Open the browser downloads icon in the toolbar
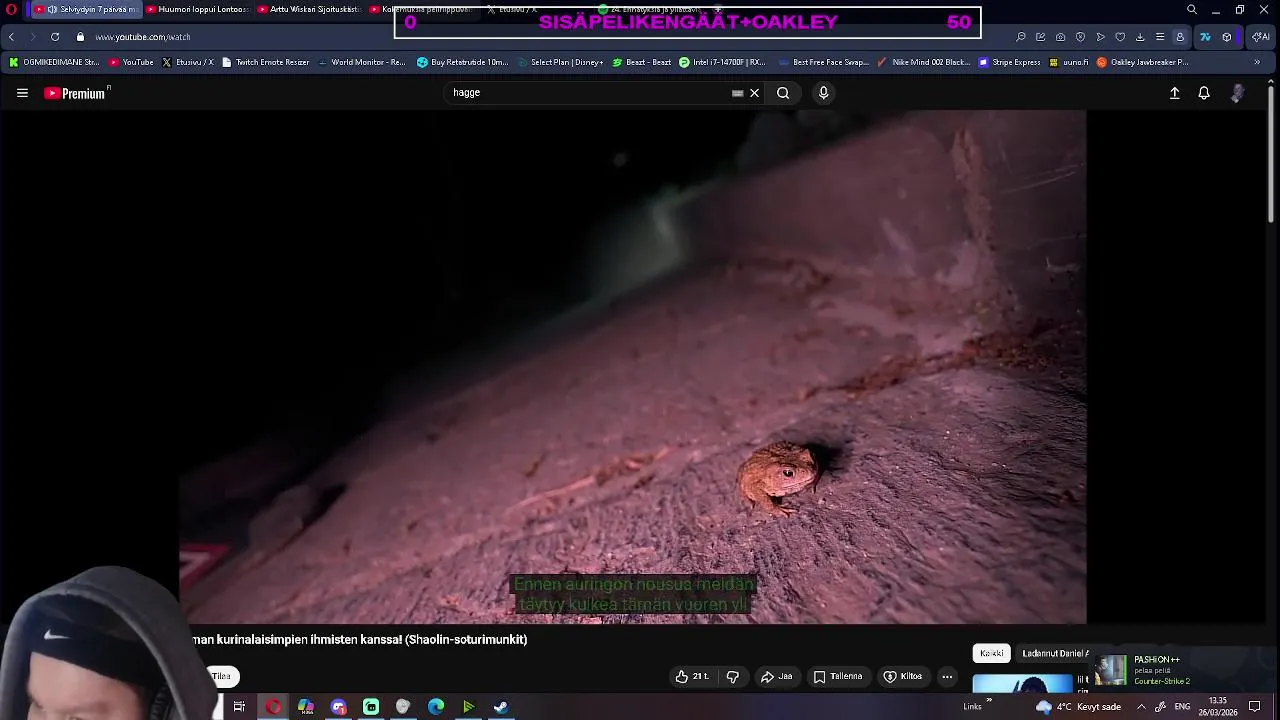 (x=1140, y=37)
